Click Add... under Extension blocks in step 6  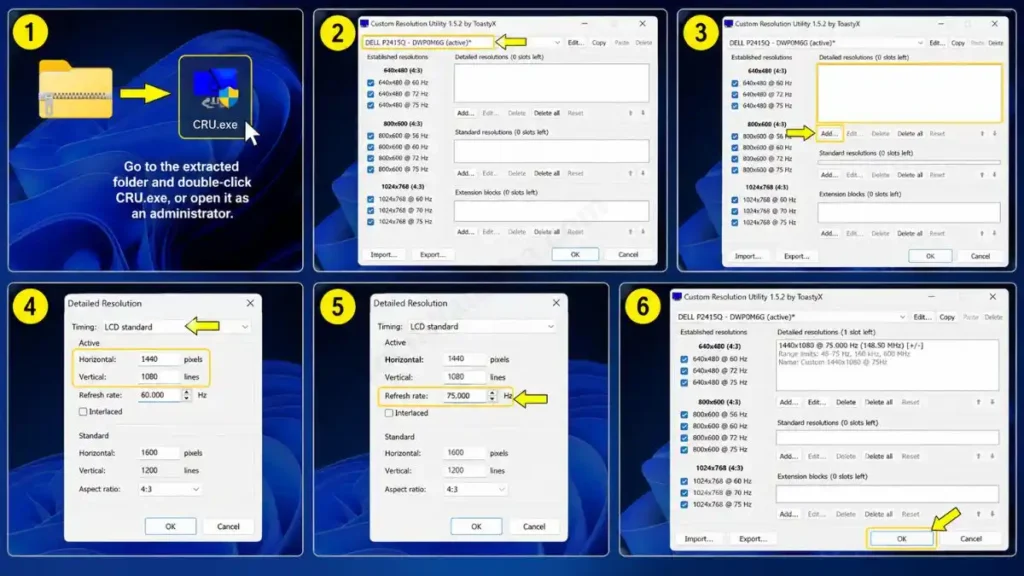click(788, 514)
